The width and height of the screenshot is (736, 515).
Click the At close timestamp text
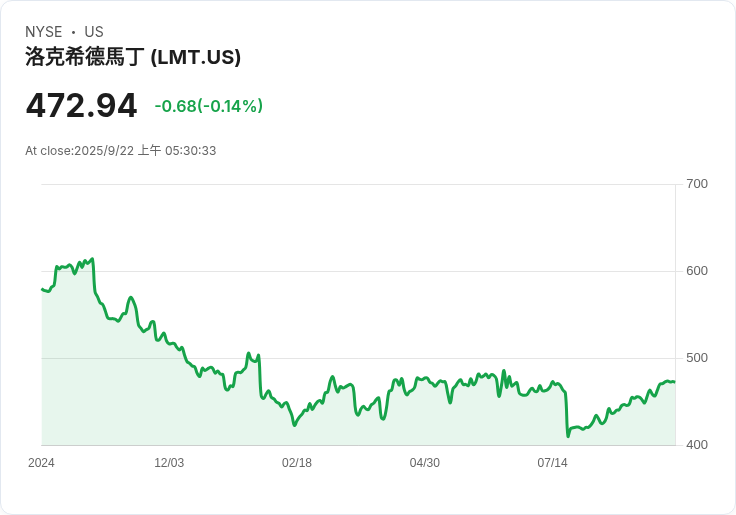[x=121, y=151]
